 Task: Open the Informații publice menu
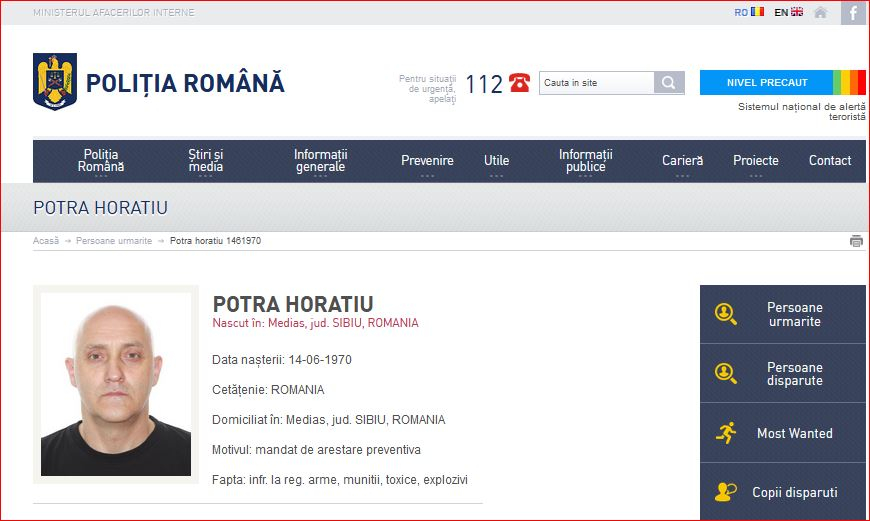[x=585, y=161]
